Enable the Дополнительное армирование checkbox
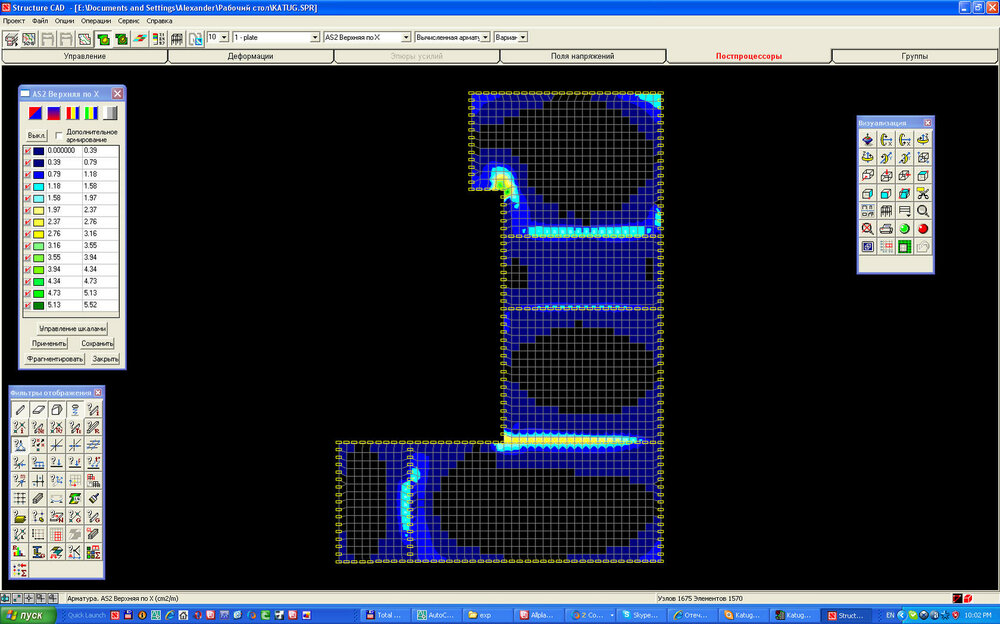1000x624 pixels. (60, 135)
